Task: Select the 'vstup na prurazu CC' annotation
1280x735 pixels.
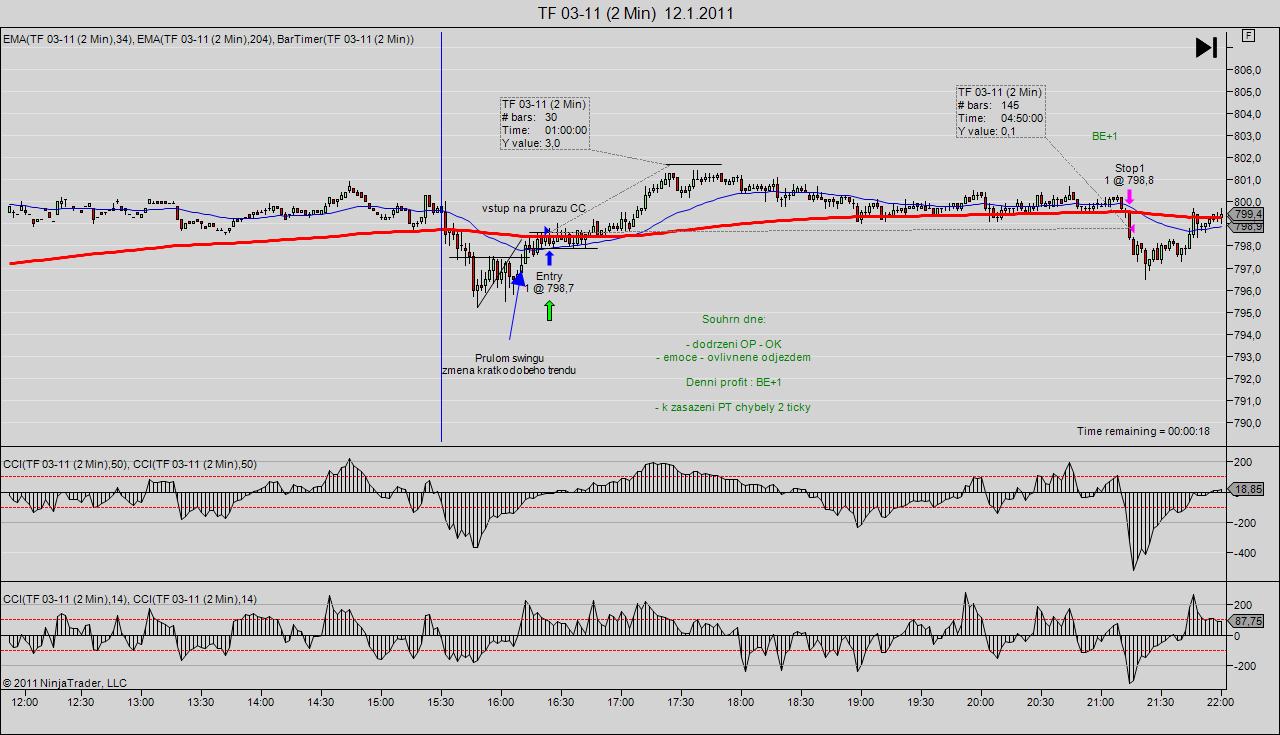Action: coord(534,208)
